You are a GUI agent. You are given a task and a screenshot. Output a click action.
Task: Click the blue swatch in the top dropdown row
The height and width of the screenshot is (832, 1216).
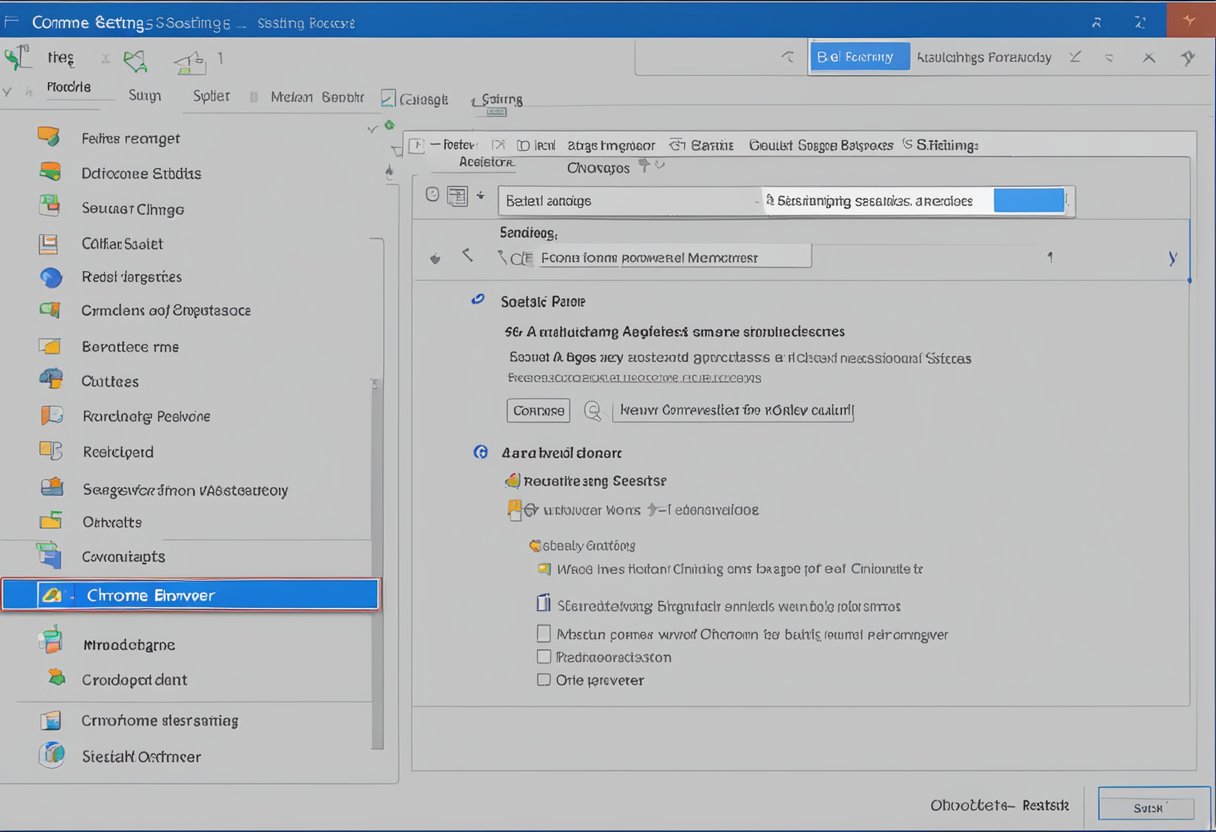point(1029,200)
